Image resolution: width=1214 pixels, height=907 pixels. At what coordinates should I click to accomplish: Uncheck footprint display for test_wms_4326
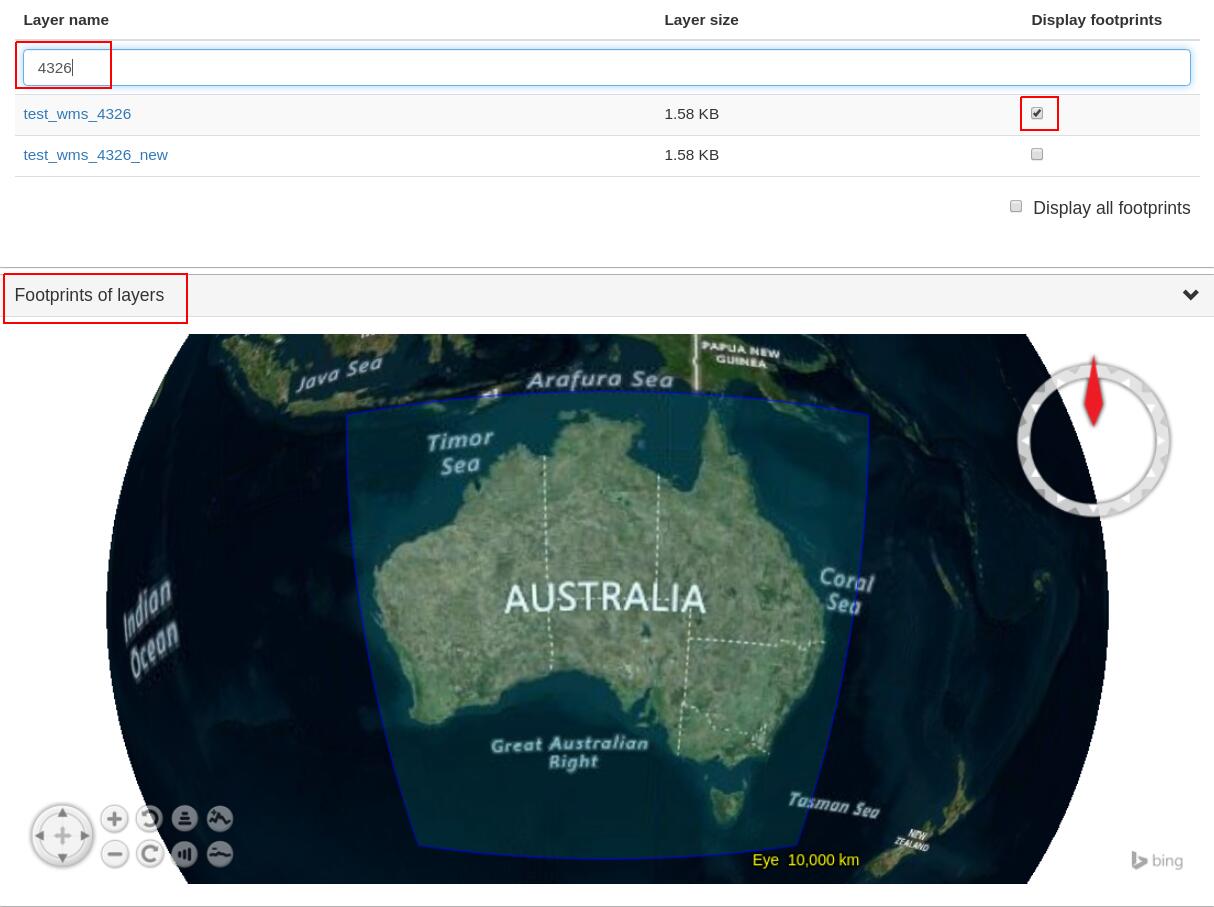tap(1037, 113)
